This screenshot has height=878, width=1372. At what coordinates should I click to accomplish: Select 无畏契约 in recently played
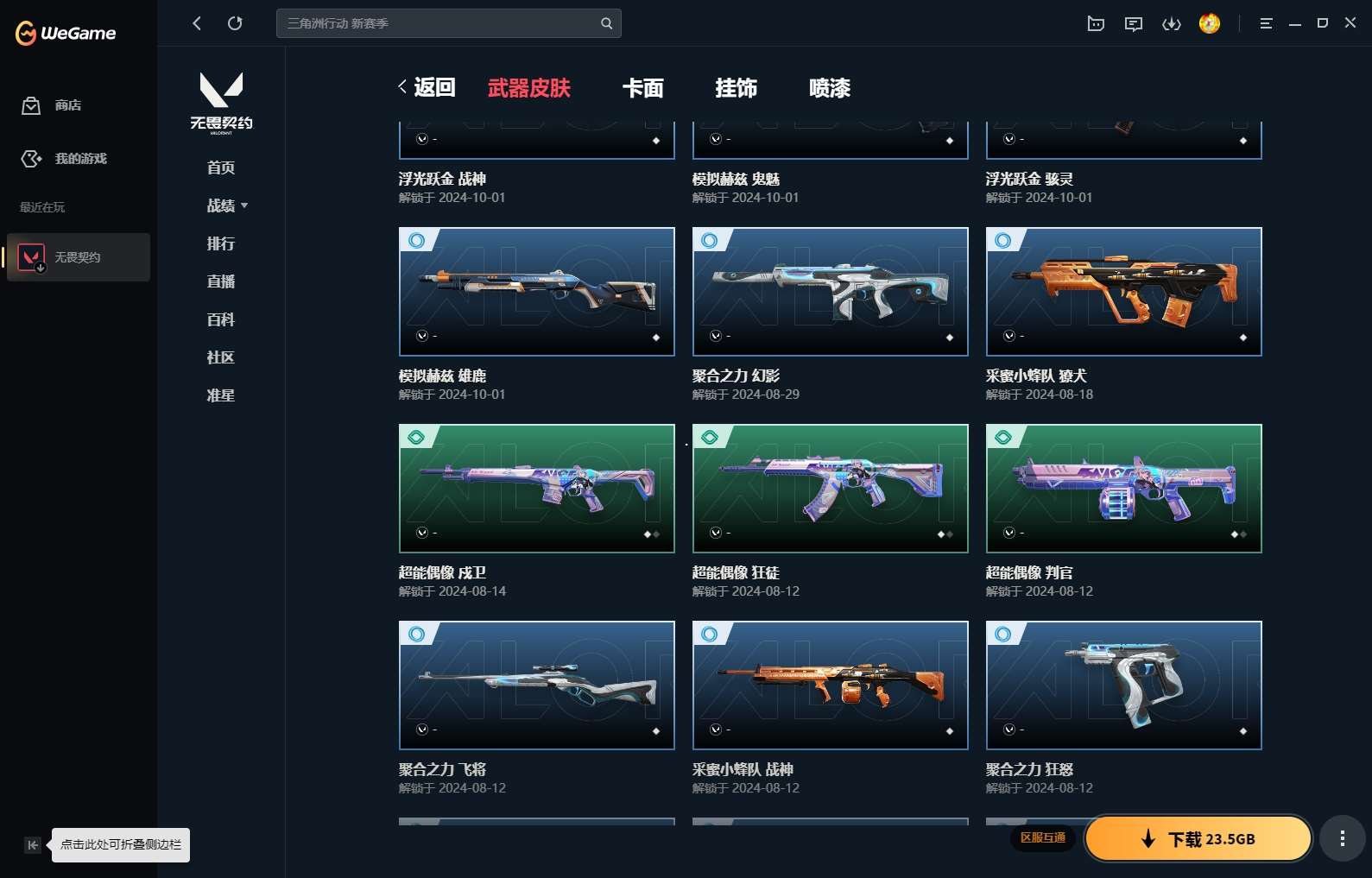coord(78,257)
